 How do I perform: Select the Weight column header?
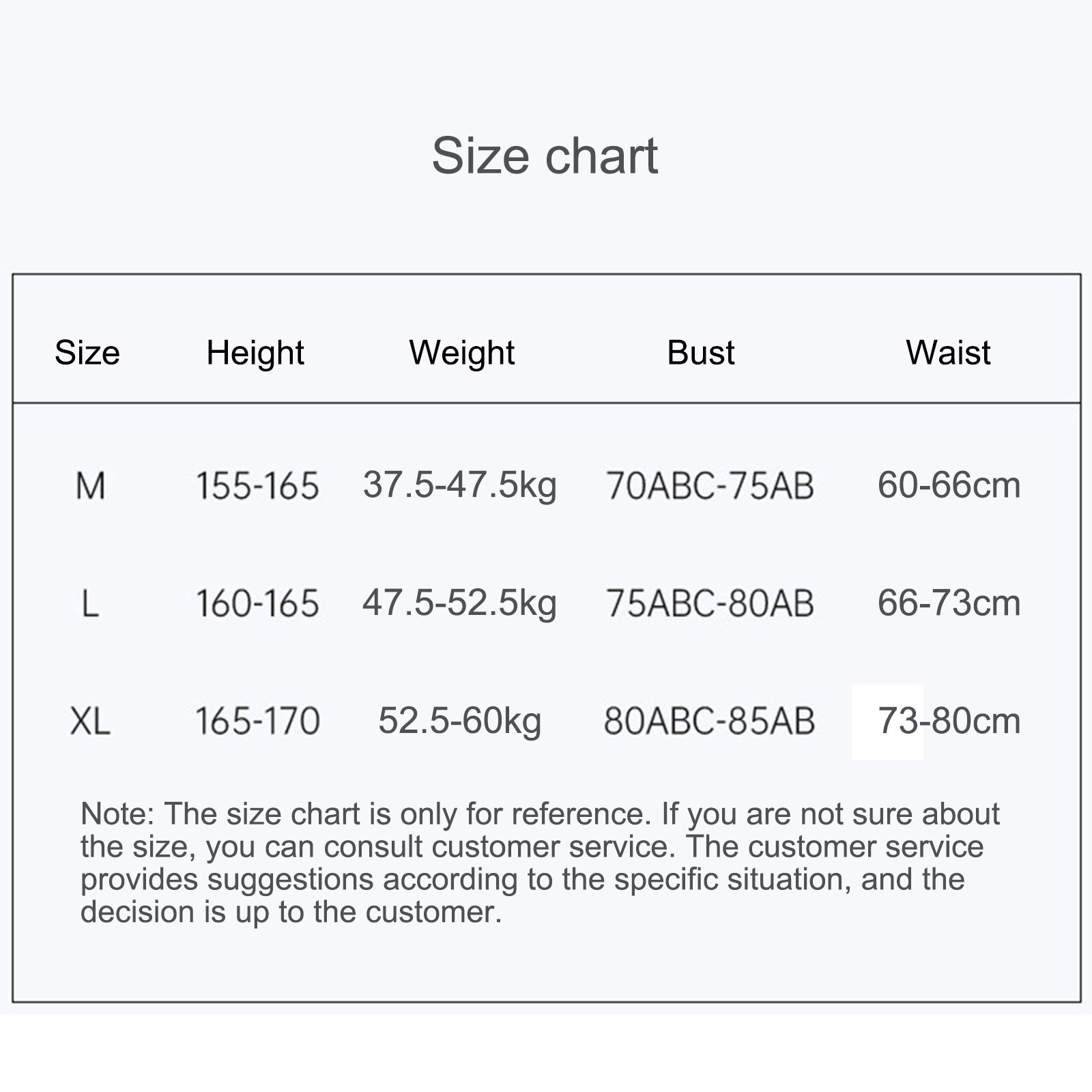[462, 353]
